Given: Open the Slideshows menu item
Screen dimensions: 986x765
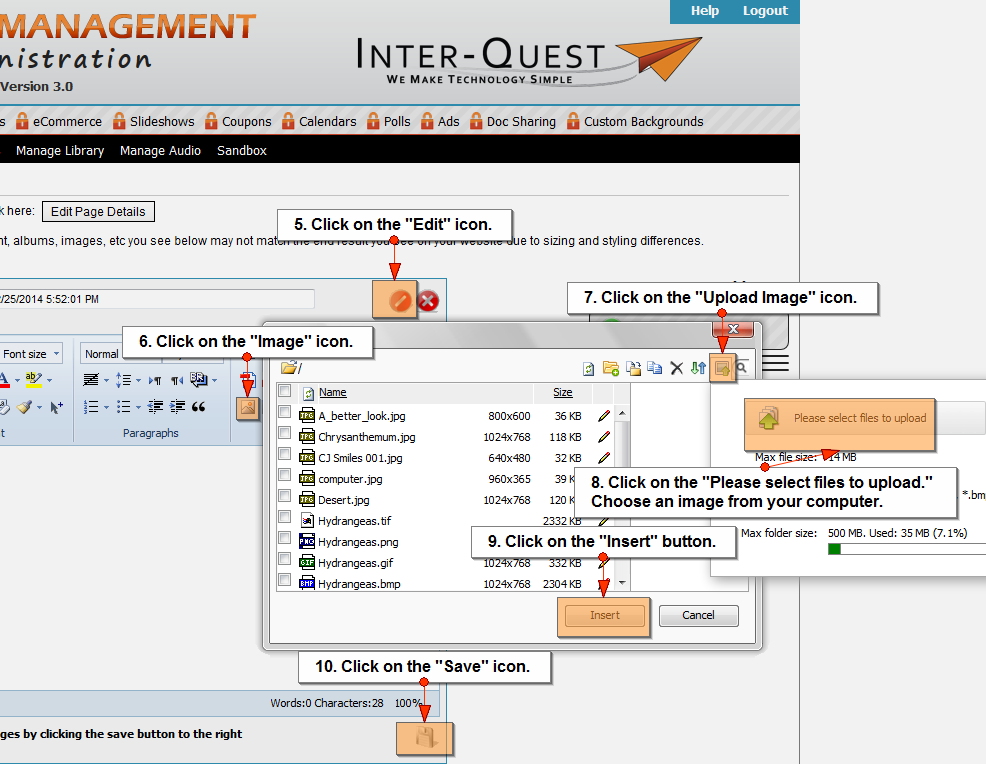Looking at the screenshot, I should click(x=161, y=122).
